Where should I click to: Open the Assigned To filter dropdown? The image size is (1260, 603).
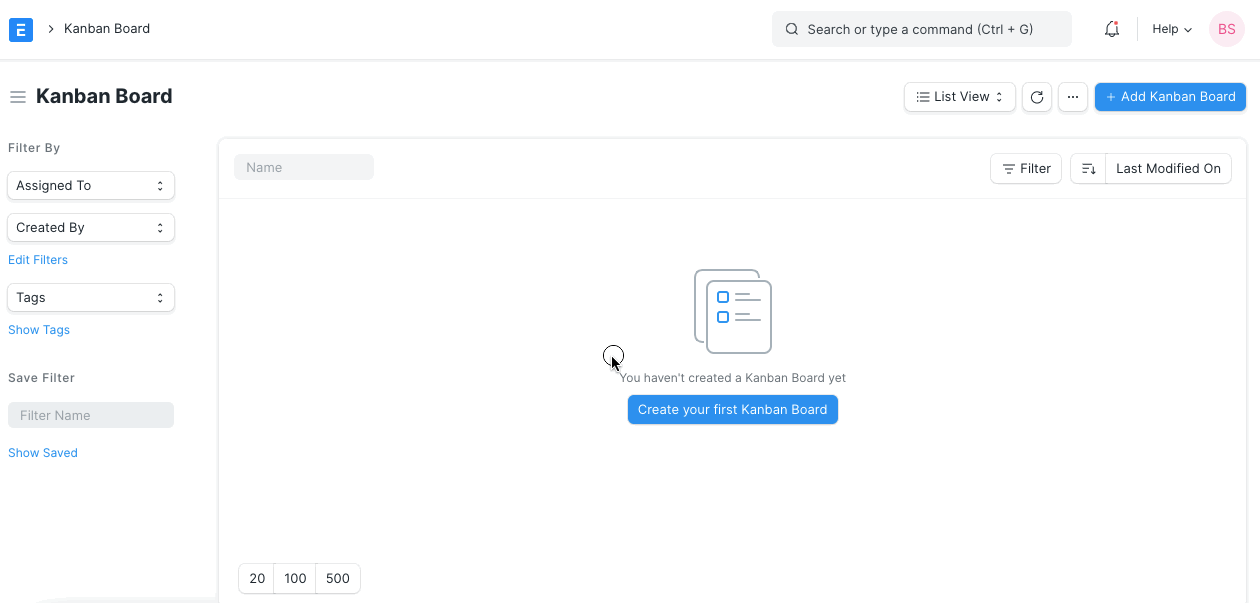point(90,185)
